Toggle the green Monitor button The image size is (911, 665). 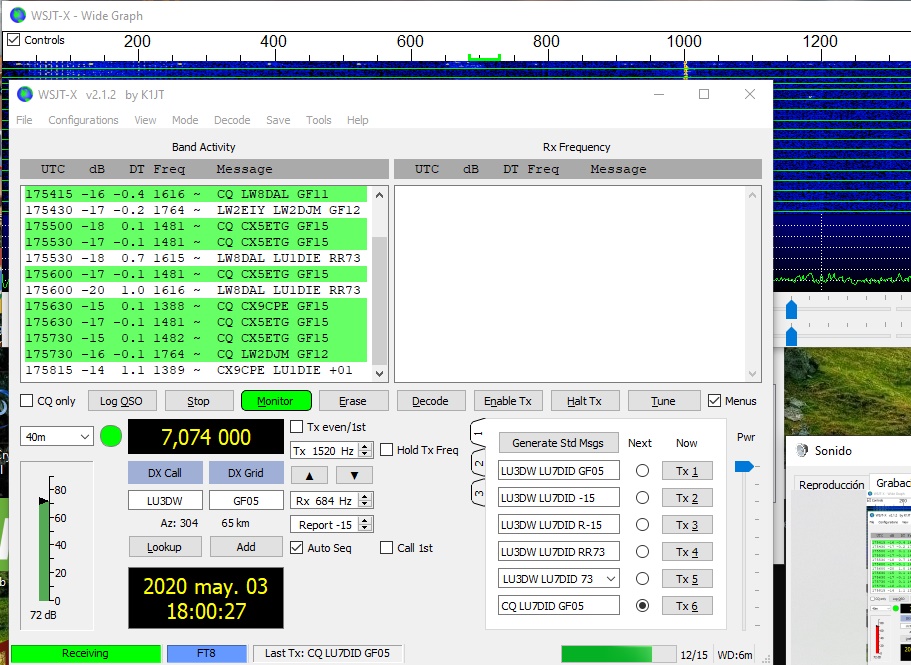coord(276,401)
